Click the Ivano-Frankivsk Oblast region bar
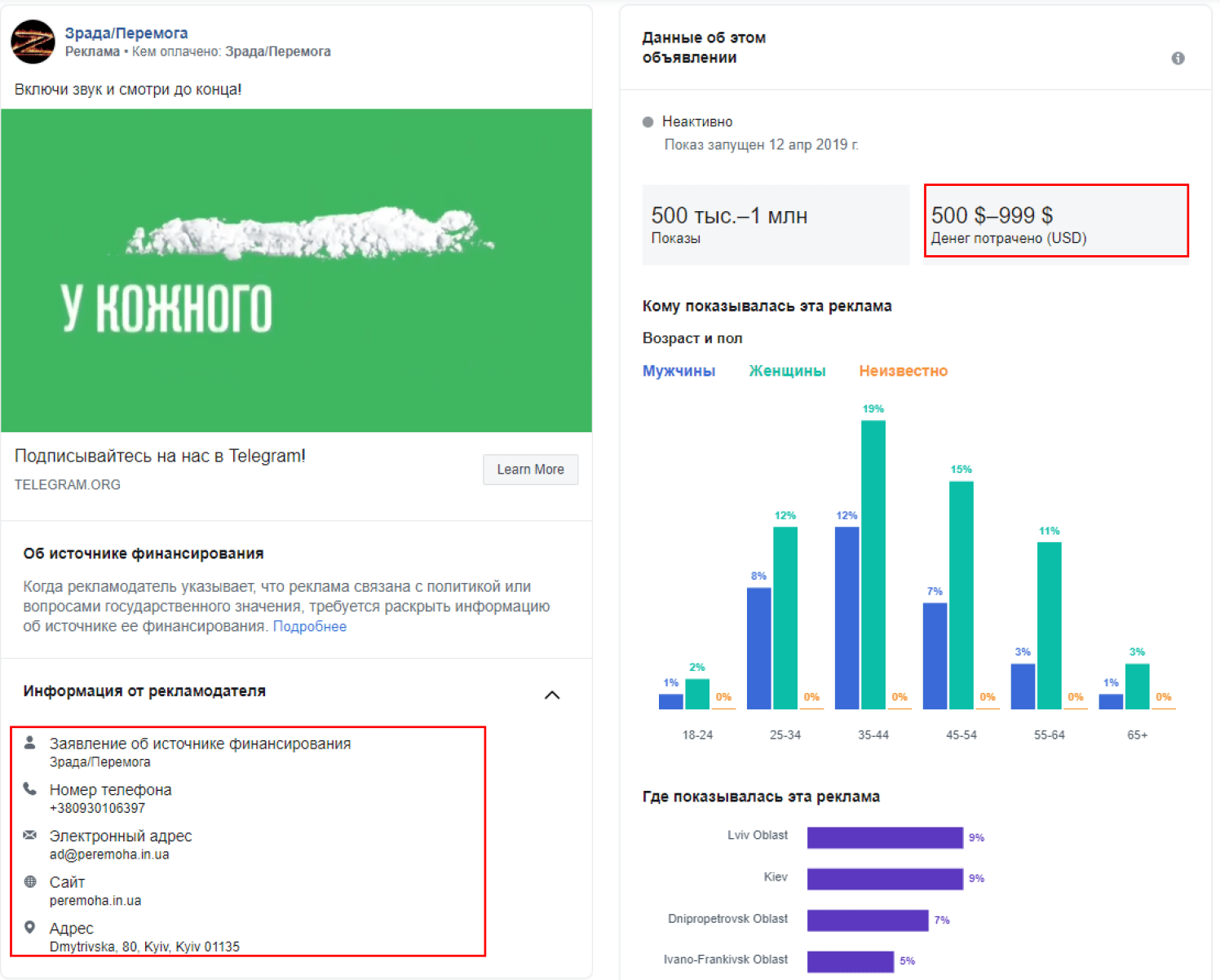Viewport: 1220px width, 980px height. tap(851, 961)
